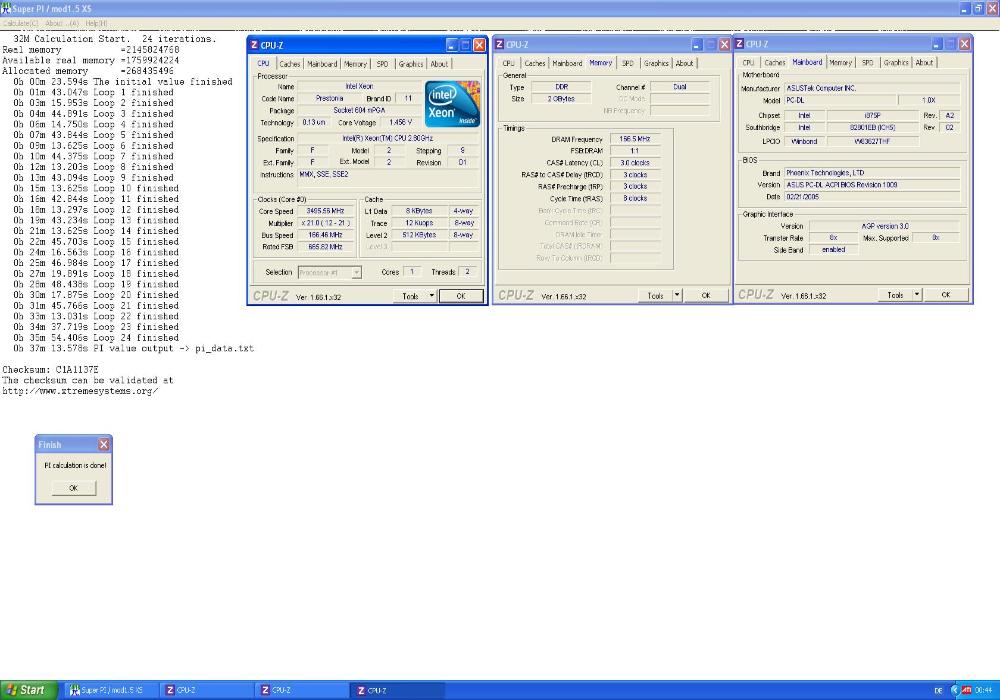Select Memory tab in CPU-Z Mainboard window
1000x700 pixels.
[841, 62]
